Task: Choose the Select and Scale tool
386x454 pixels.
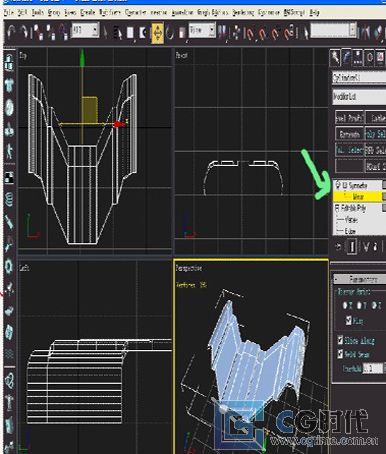Action: click(x=182, y=33)
